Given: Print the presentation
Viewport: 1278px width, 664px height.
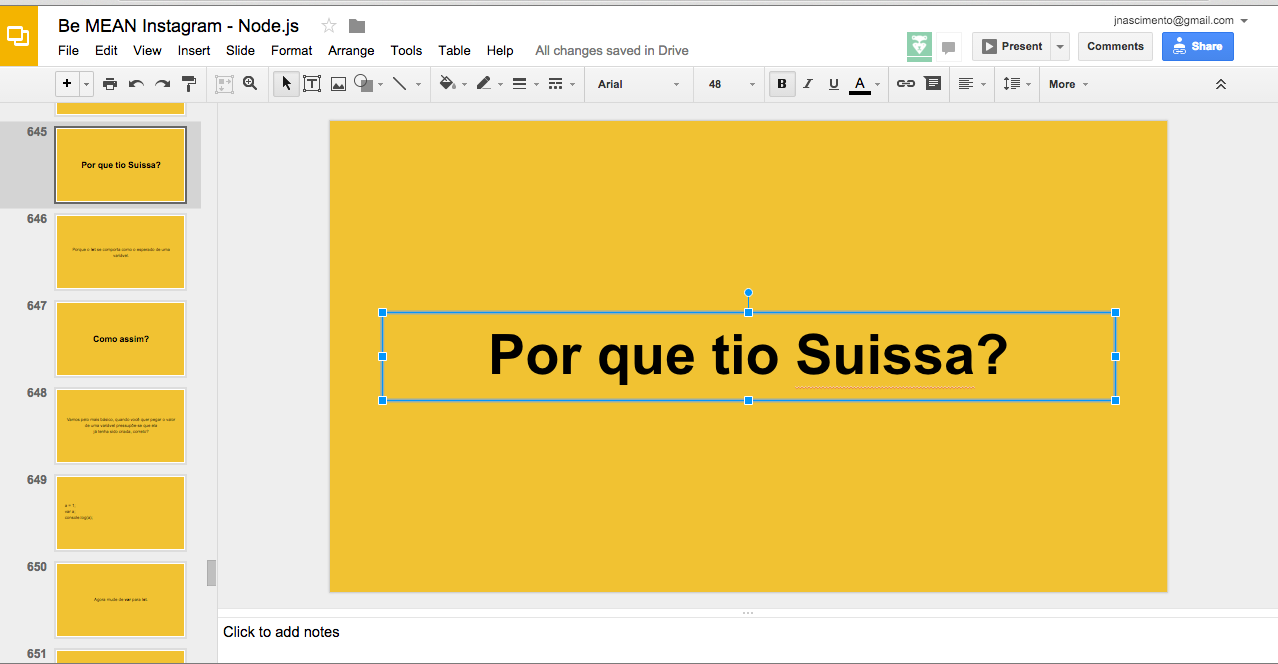Looking at the screenshot, I should pyautogui.click(x=110, y=84).
